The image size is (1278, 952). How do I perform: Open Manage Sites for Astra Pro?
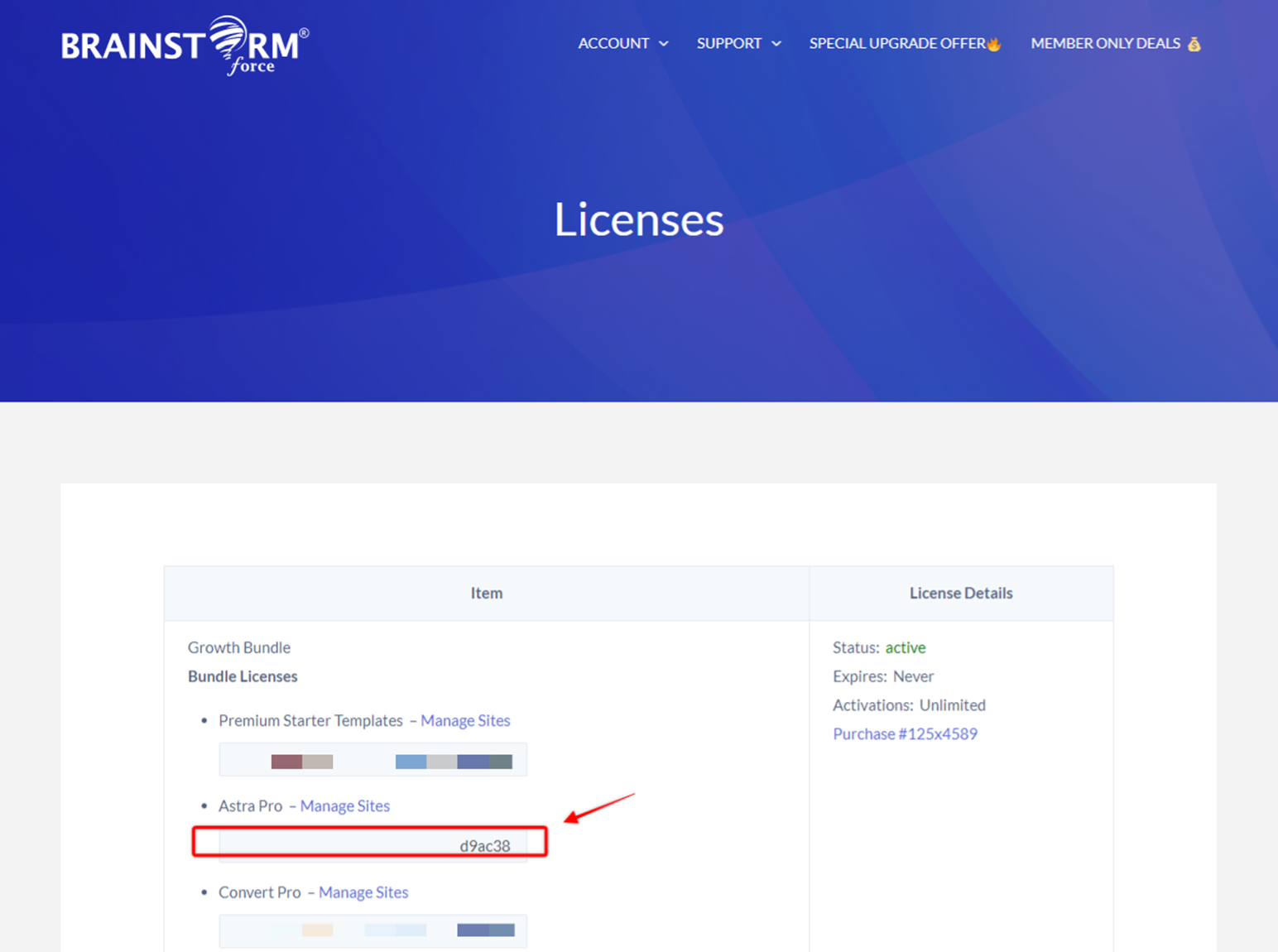point(345,805)
